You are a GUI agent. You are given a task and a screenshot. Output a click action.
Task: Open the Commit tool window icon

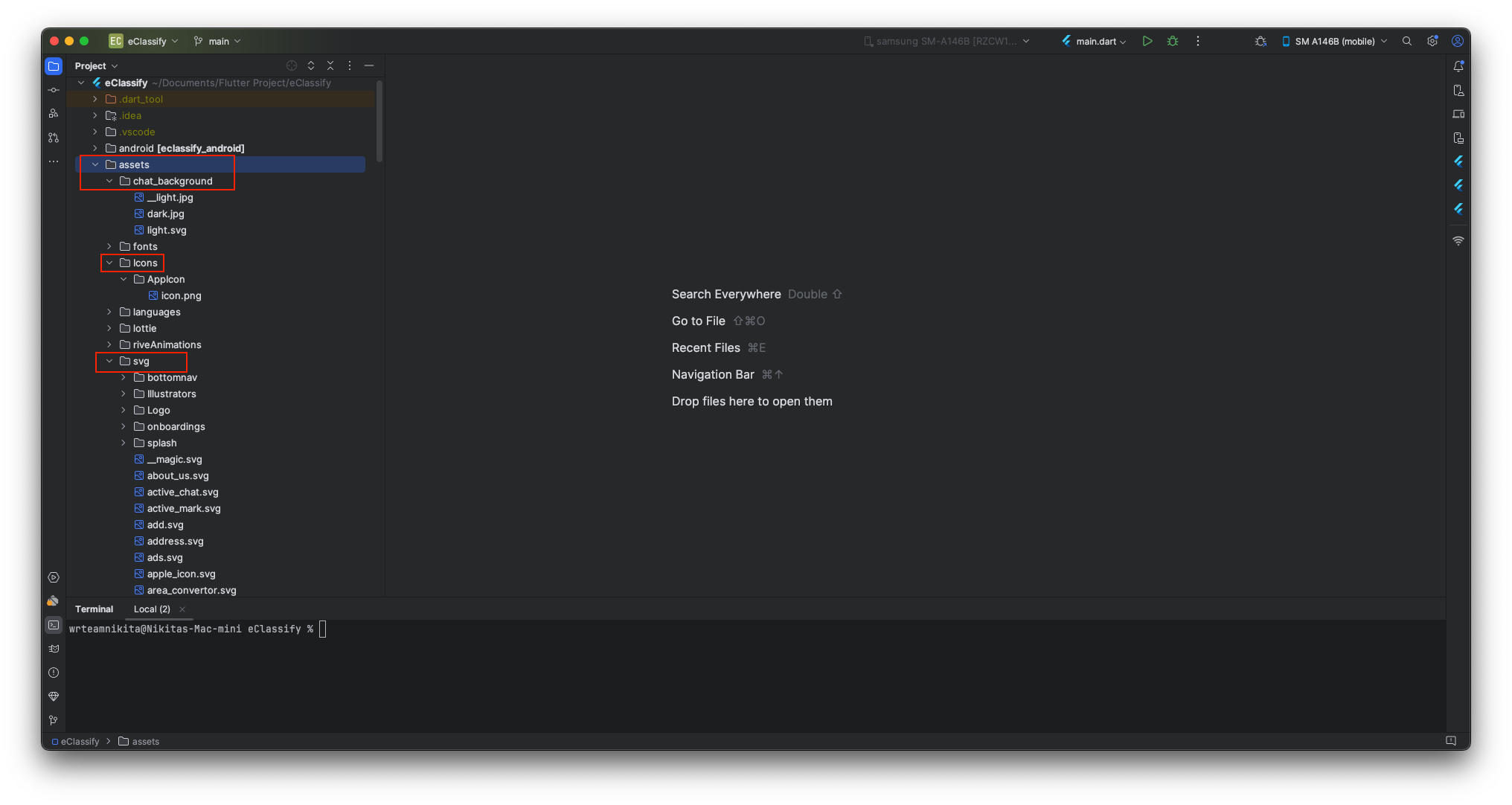[x=54, y=90]
